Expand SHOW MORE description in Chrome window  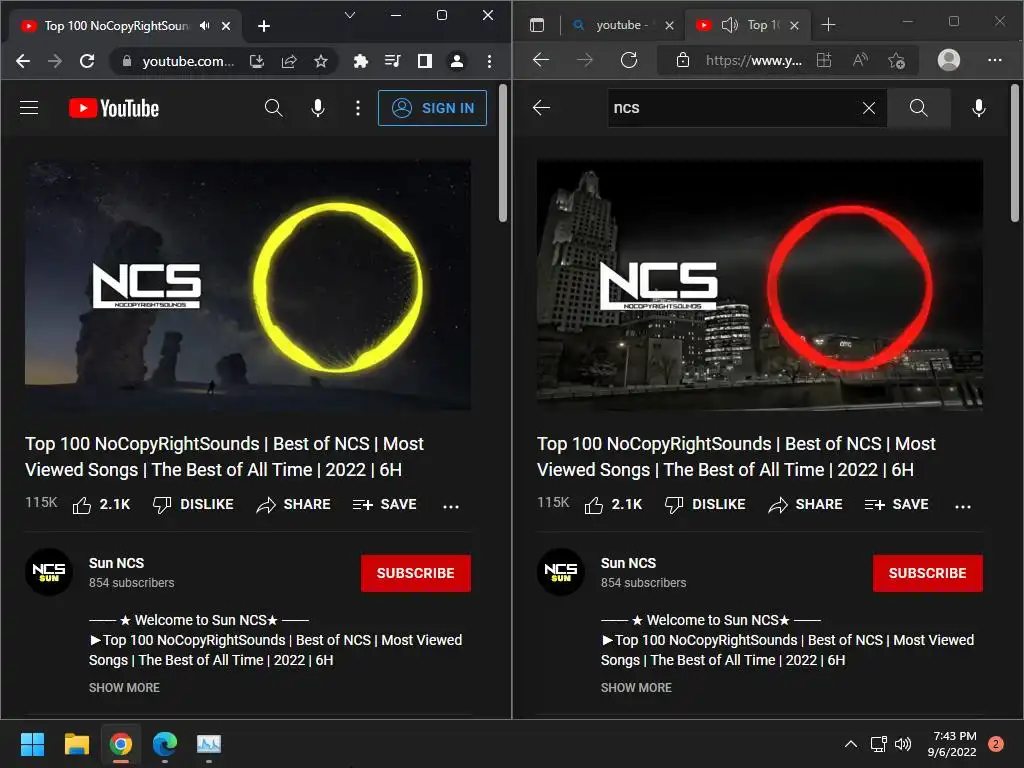point(124,688)
